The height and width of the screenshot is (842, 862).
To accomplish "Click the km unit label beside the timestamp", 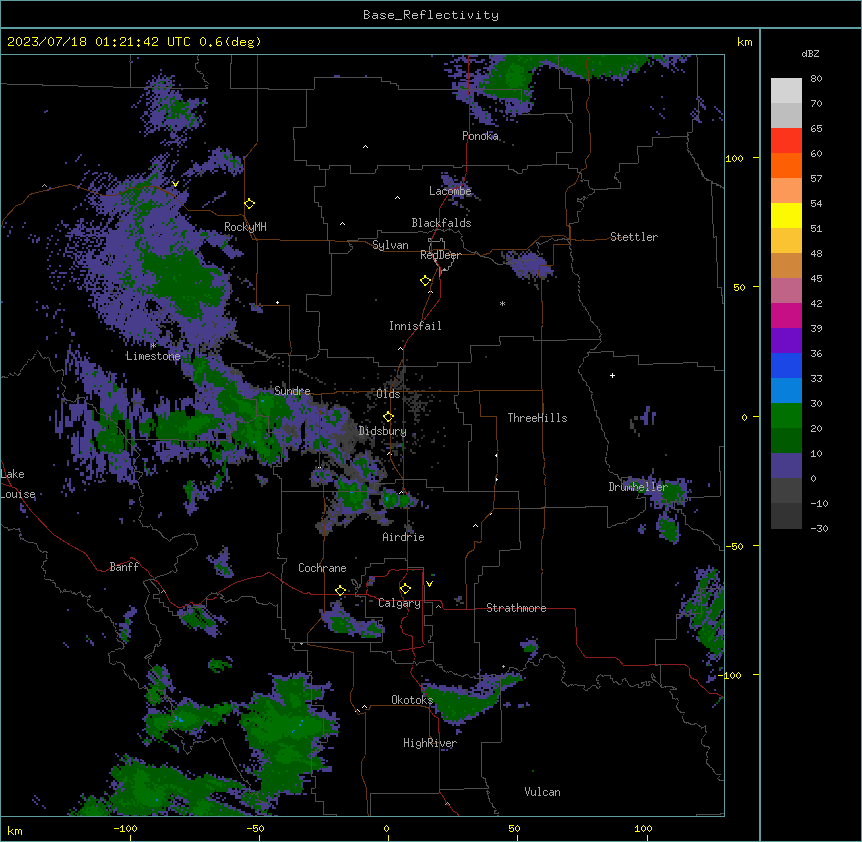I will (744, 42).
